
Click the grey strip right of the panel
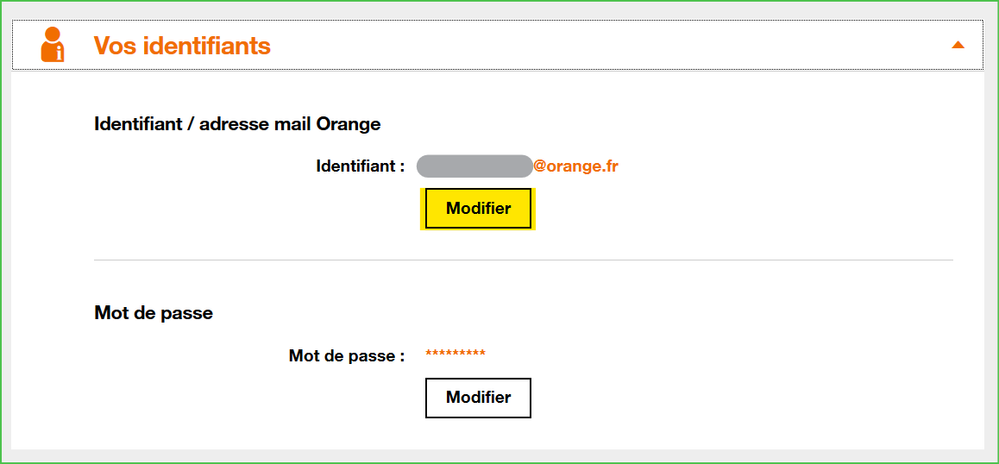point(989,250)
